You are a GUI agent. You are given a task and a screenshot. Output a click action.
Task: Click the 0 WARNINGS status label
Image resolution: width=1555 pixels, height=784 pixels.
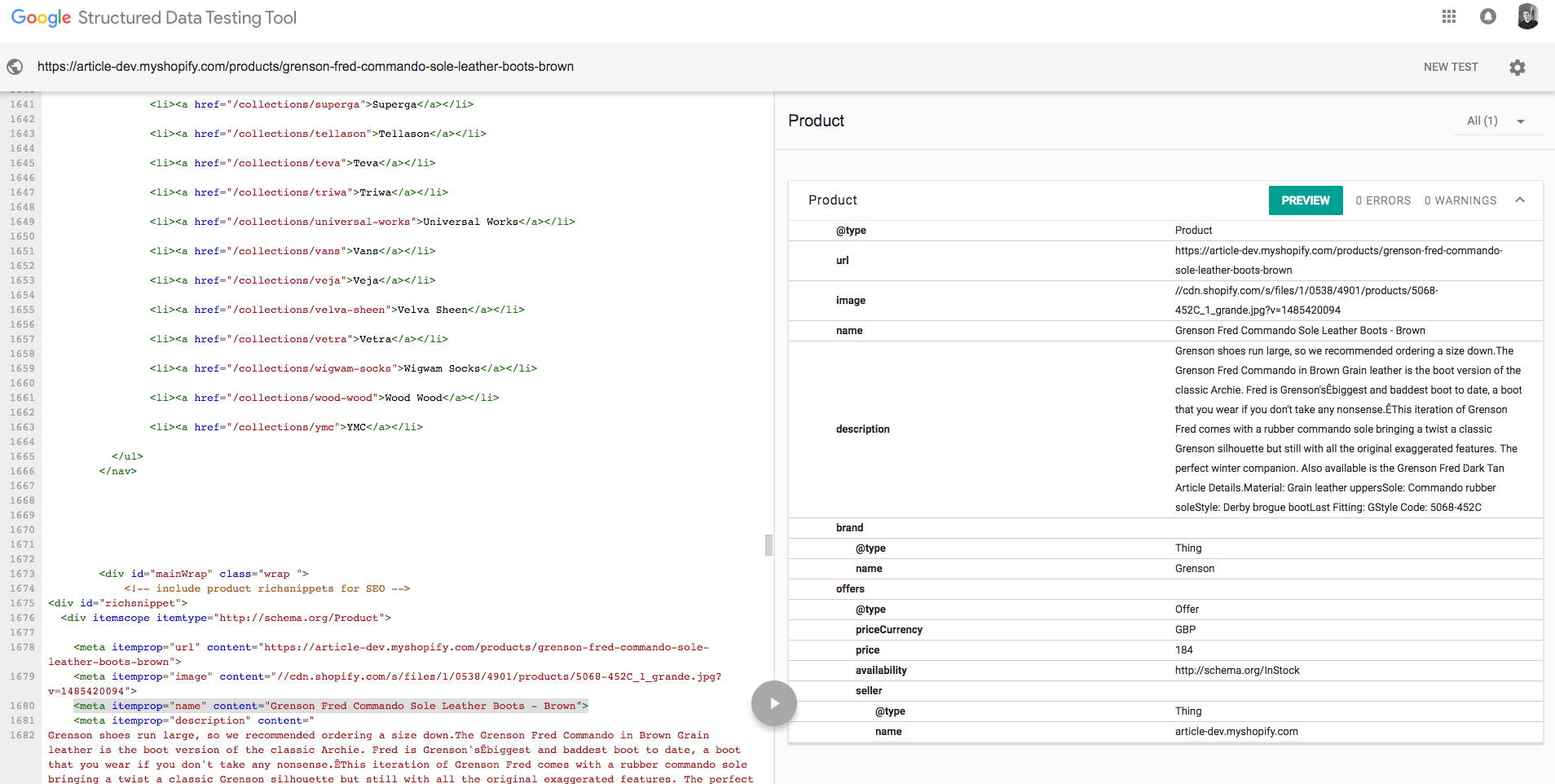[x=1460, y=200]
